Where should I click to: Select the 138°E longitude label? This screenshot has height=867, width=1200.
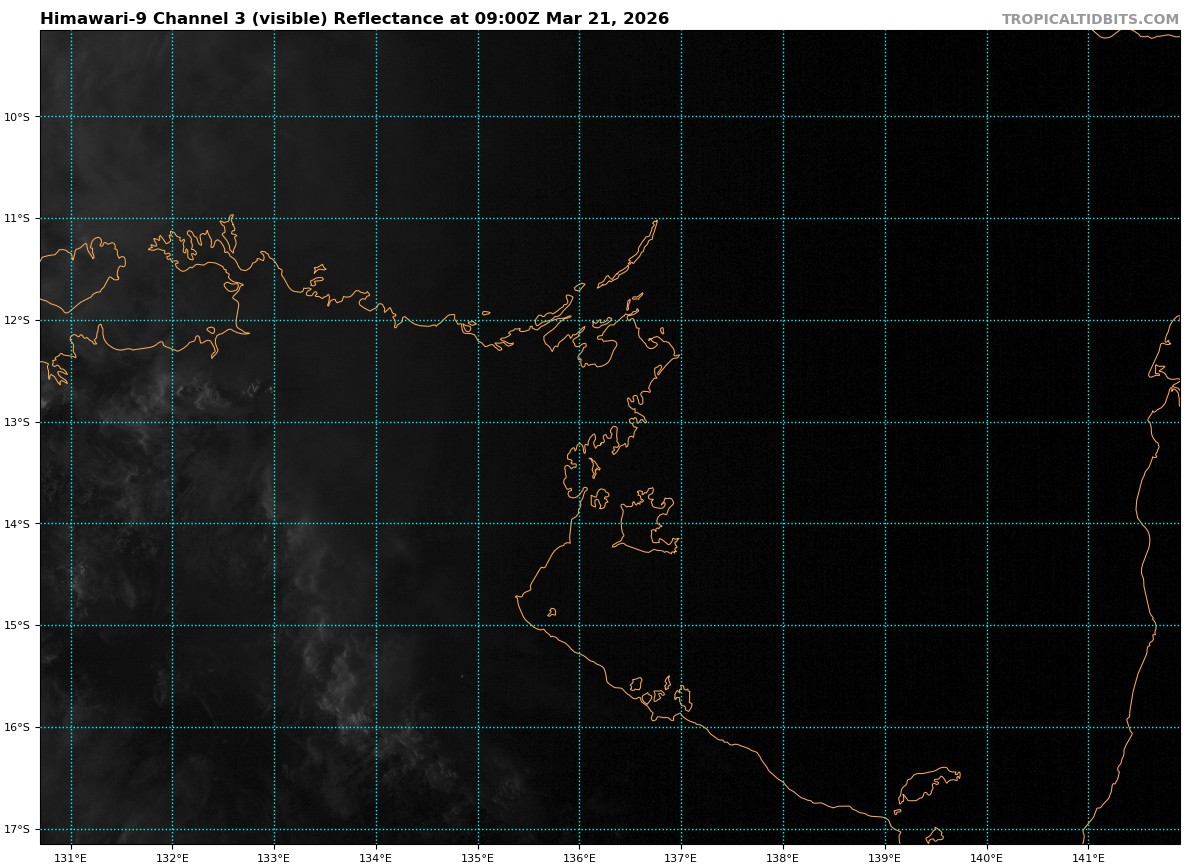(x=783, y=857)
